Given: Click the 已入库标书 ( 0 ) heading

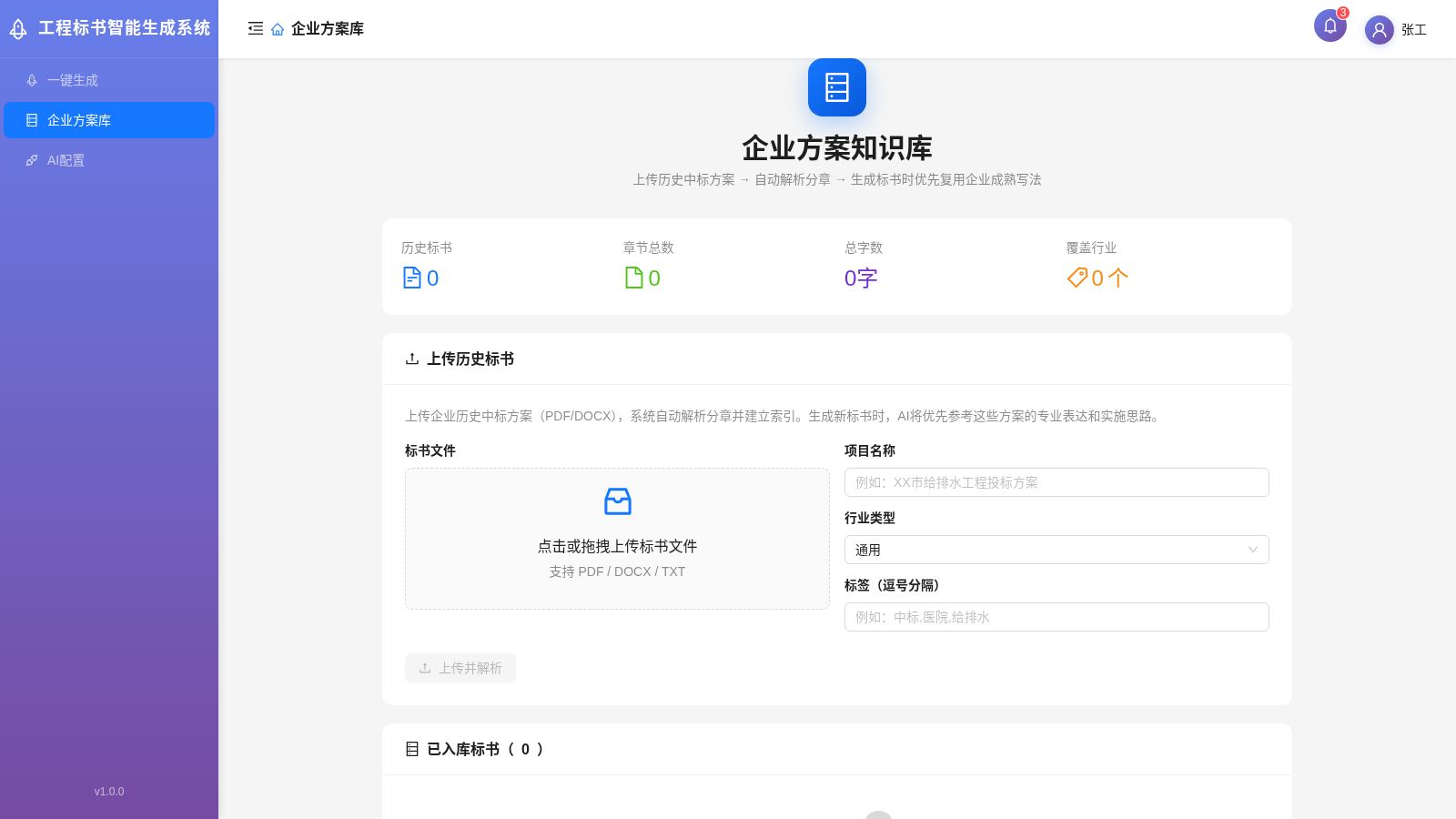Looking at the screenshot, I should tap(485, 749).
